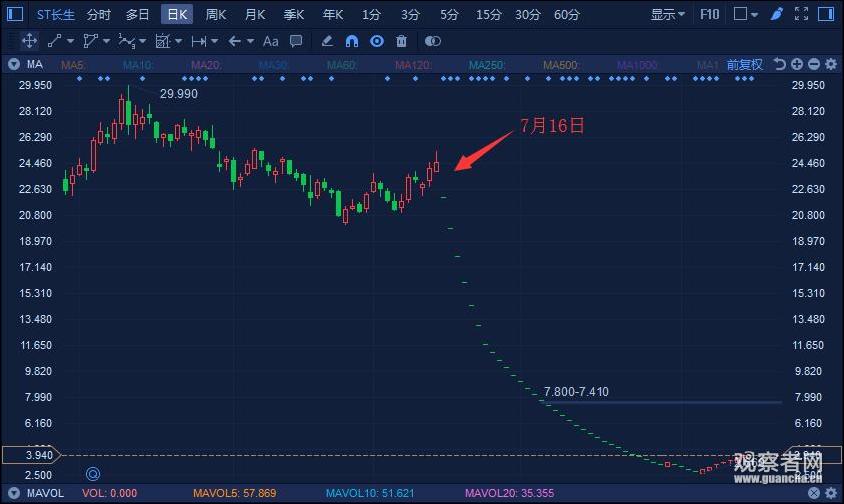
Task: Switch to 1分 one-minute tab
Action: click(x=371, y=15)
